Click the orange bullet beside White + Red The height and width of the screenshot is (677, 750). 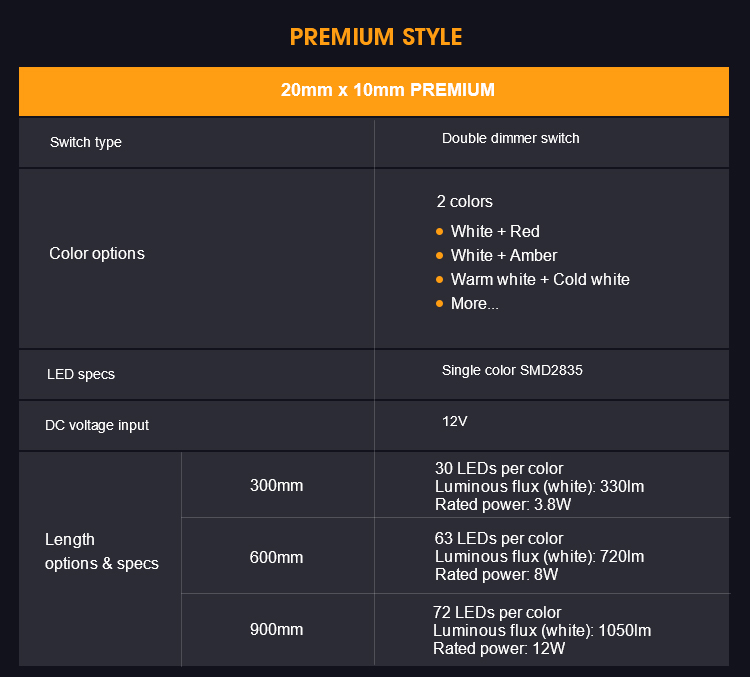pyautogui.click(x=440, y=231)
